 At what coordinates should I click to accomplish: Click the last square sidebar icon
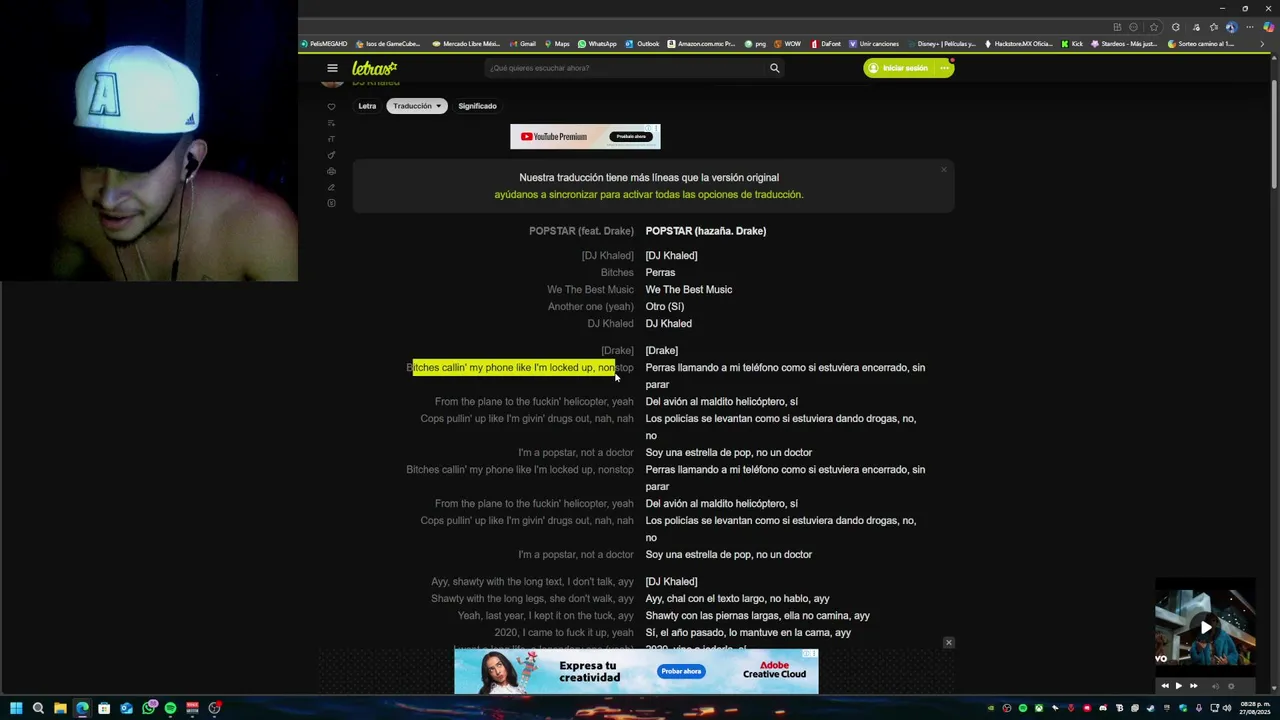point(331,203)
